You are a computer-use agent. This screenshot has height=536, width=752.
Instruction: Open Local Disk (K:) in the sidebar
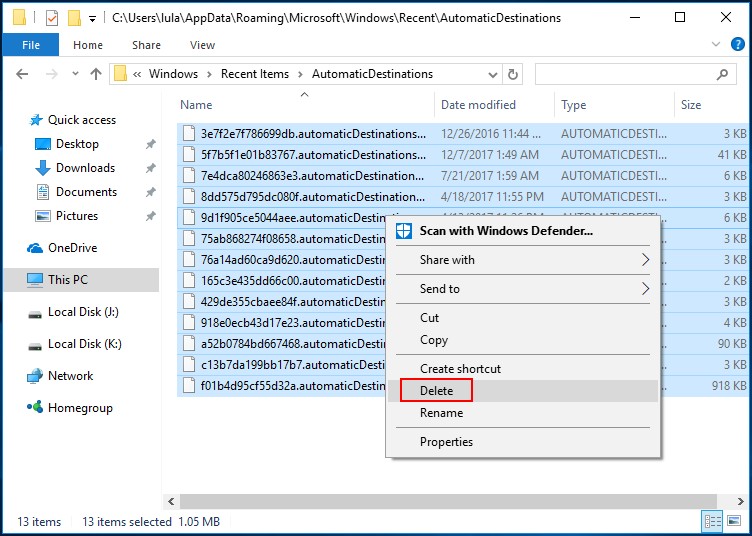pyautogui.click(x=84, y=344)
